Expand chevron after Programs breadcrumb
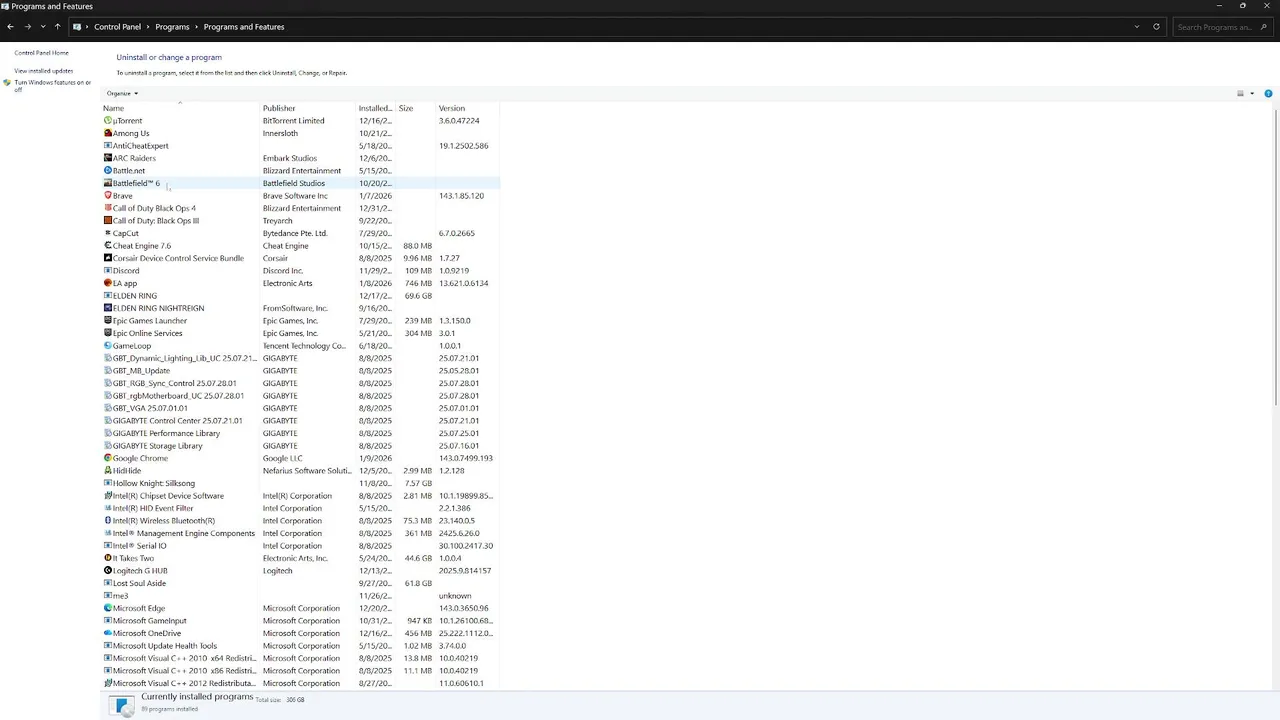This screenshot has width=1280, height=720. pyautogui.click(x=196, y=27)
